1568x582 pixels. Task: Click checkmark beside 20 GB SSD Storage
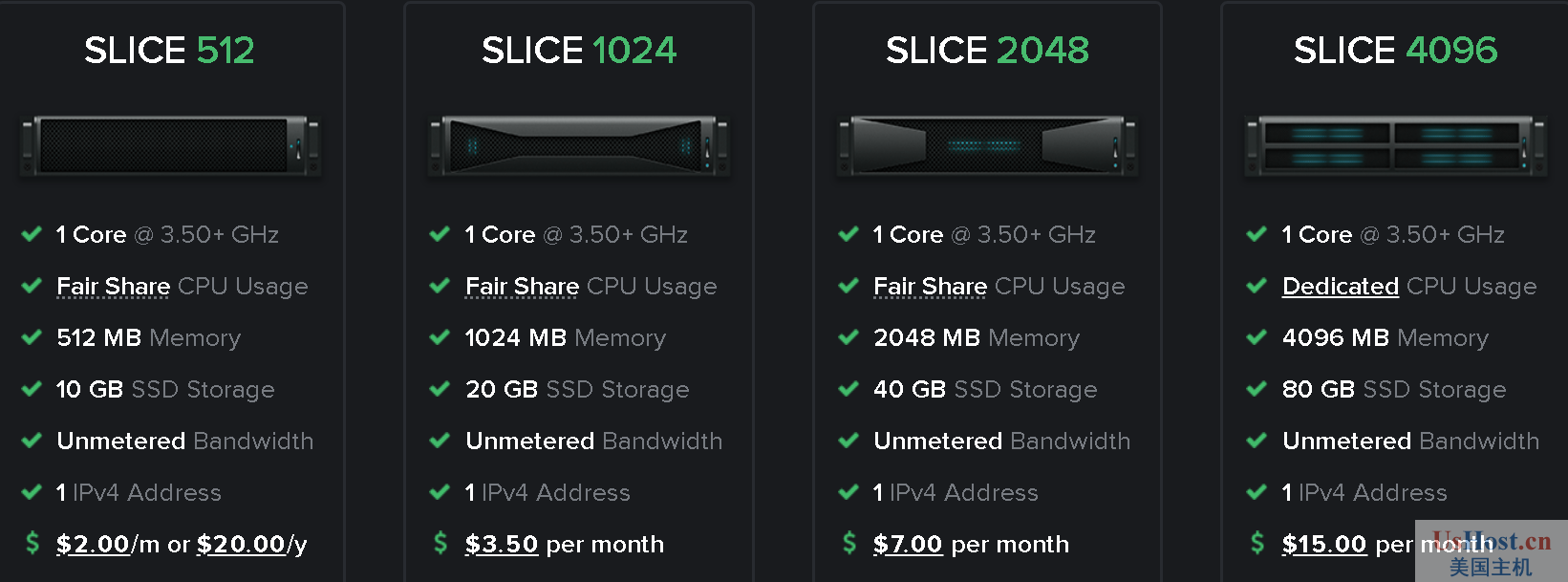coord(440,389)
